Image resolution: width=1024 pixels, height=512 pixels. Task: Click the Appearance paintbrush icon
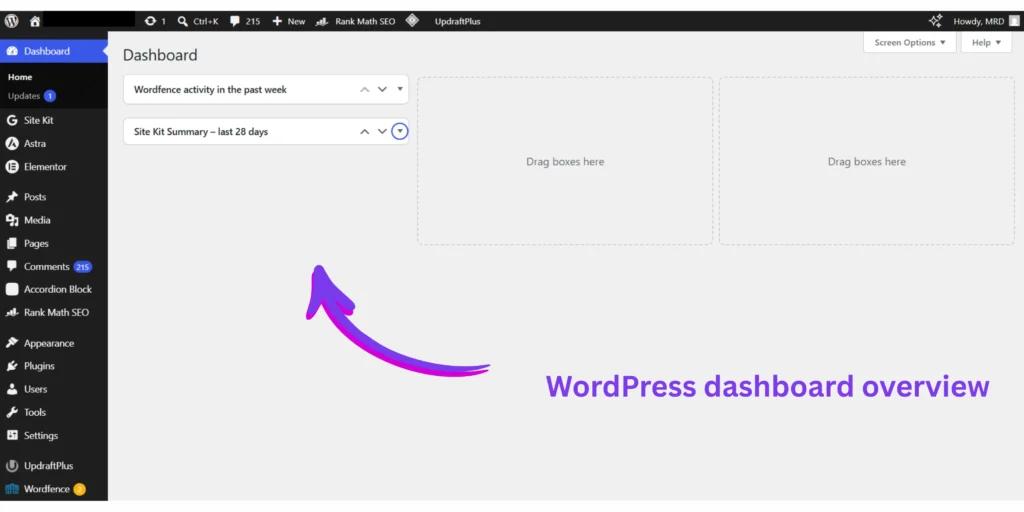pos(12,343)
